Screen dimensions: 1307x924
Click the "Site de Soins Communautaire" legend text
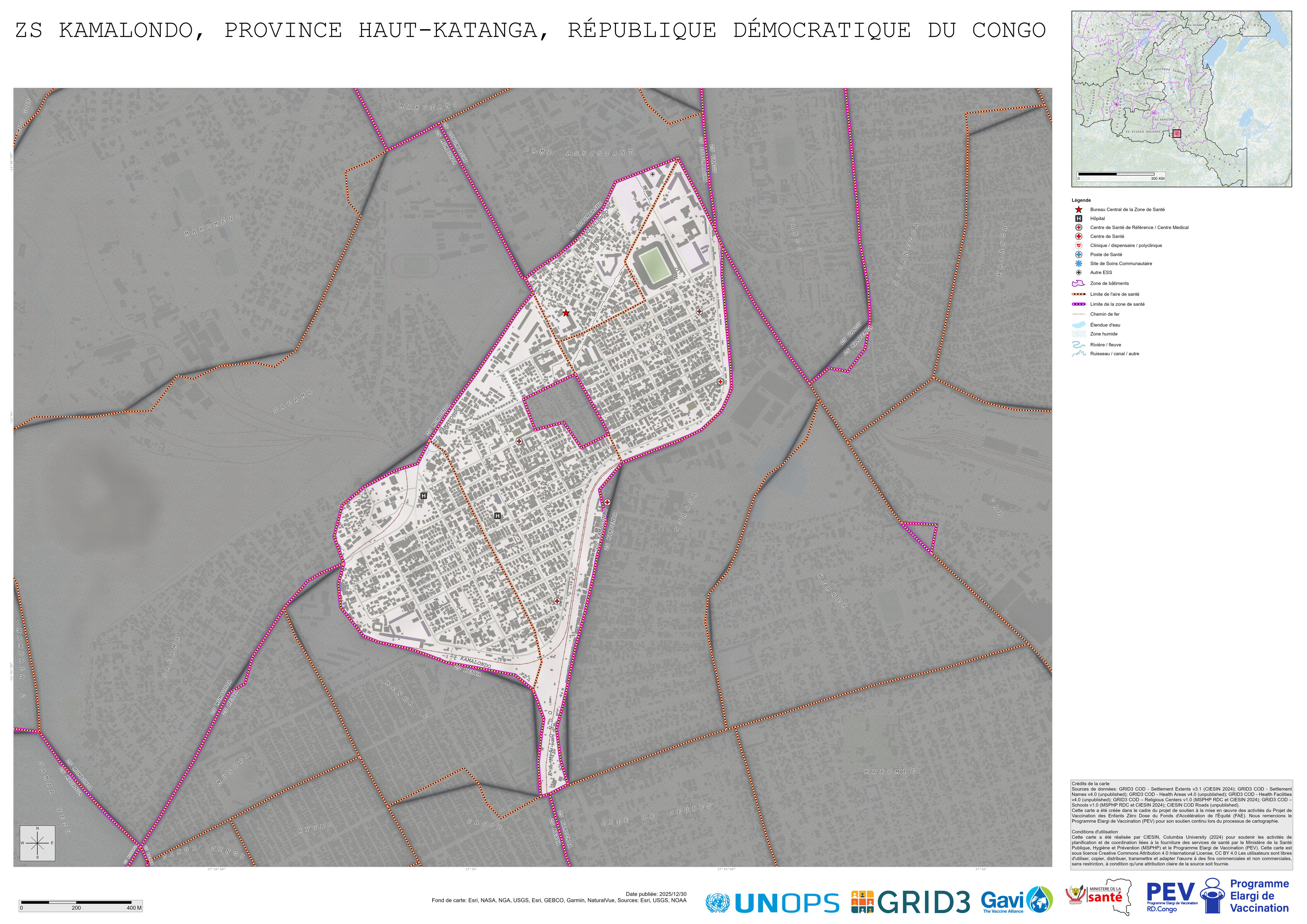1121,264
